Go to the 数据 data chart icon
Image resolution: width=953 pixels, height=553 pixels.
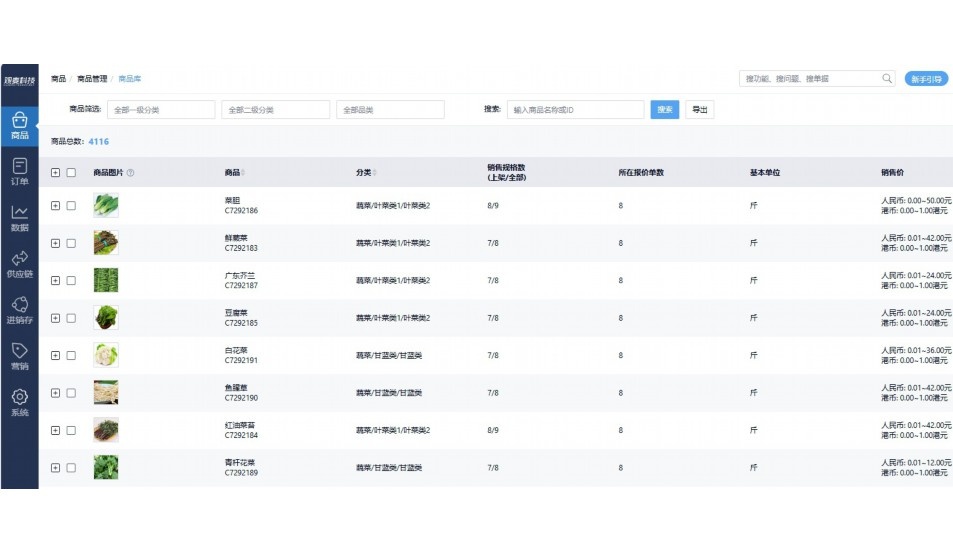(19, 217)
